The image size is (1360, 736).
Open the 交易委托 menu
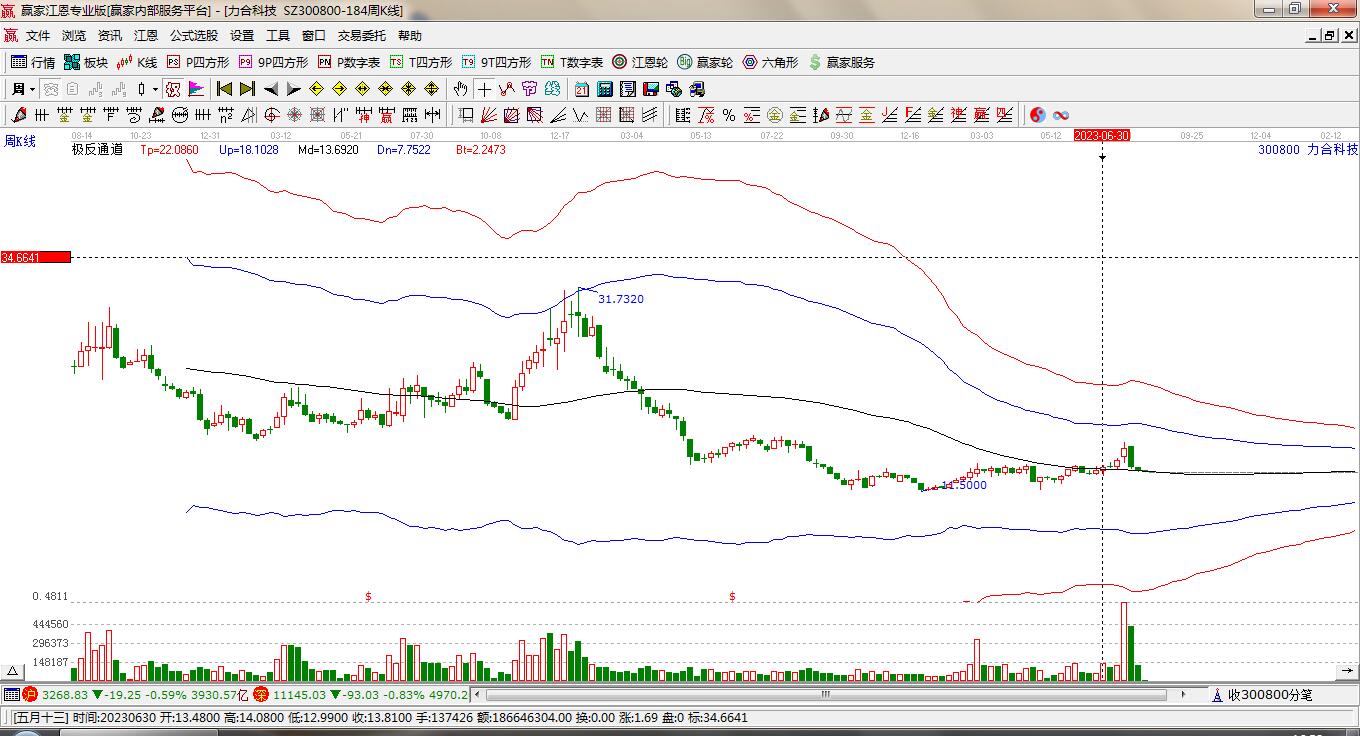361,36
